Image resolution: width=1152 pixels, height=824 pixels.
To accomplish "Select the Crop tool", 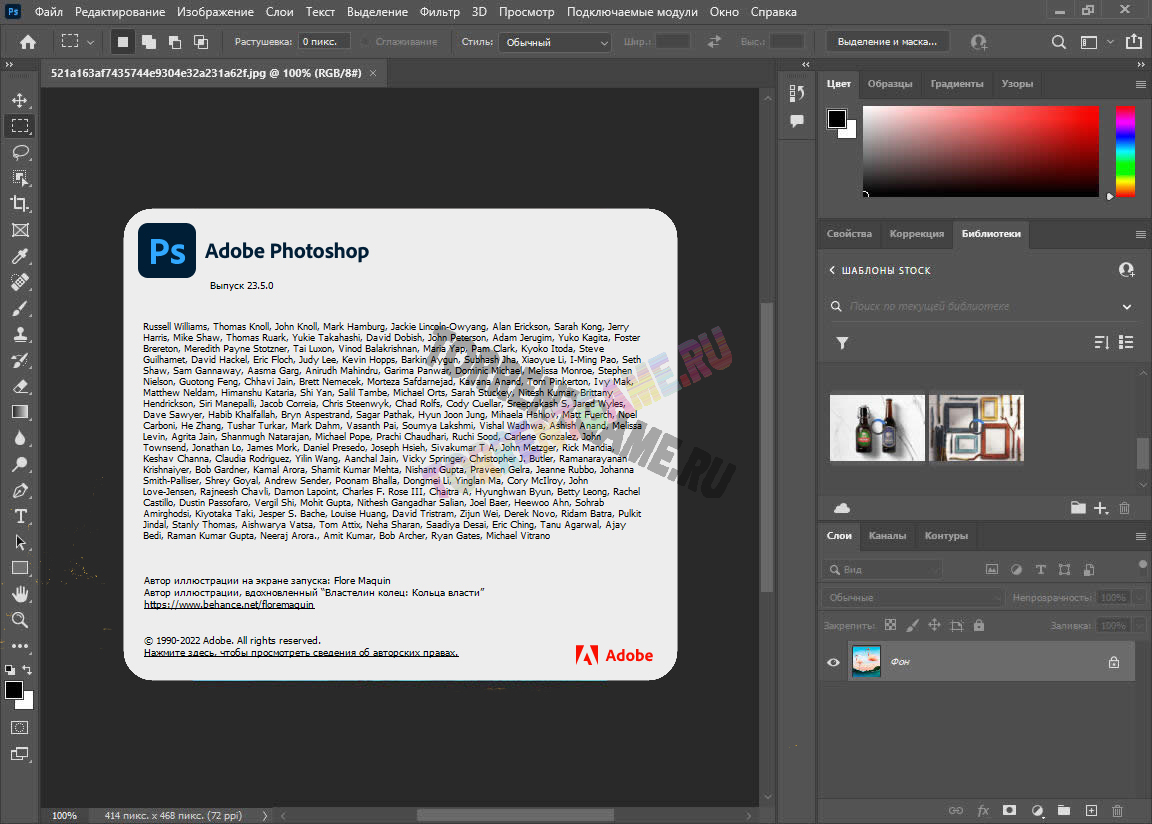I will 20,204.
